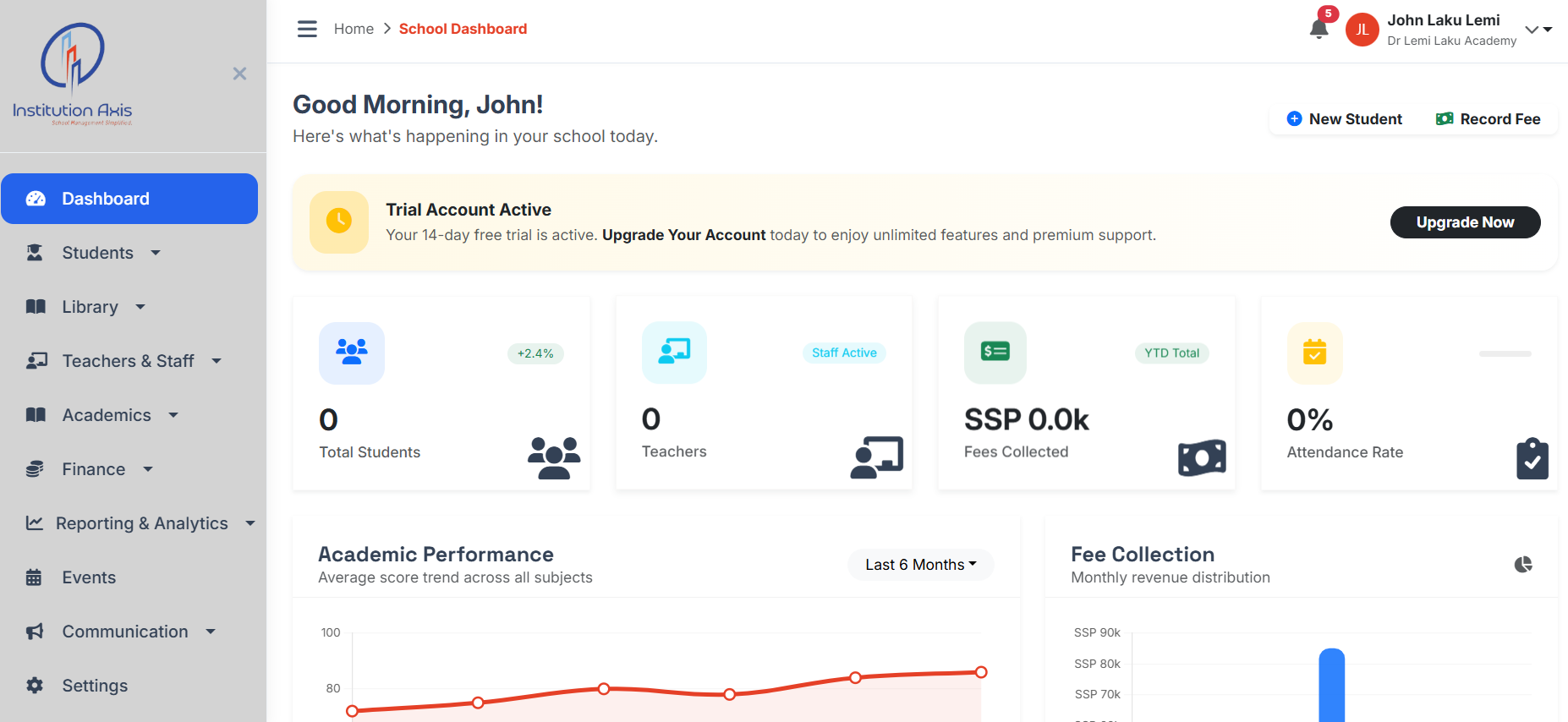This screenshot has height=722, width=1568.
Task: Select Library in the sidebar
Action: tap(90, 307)
